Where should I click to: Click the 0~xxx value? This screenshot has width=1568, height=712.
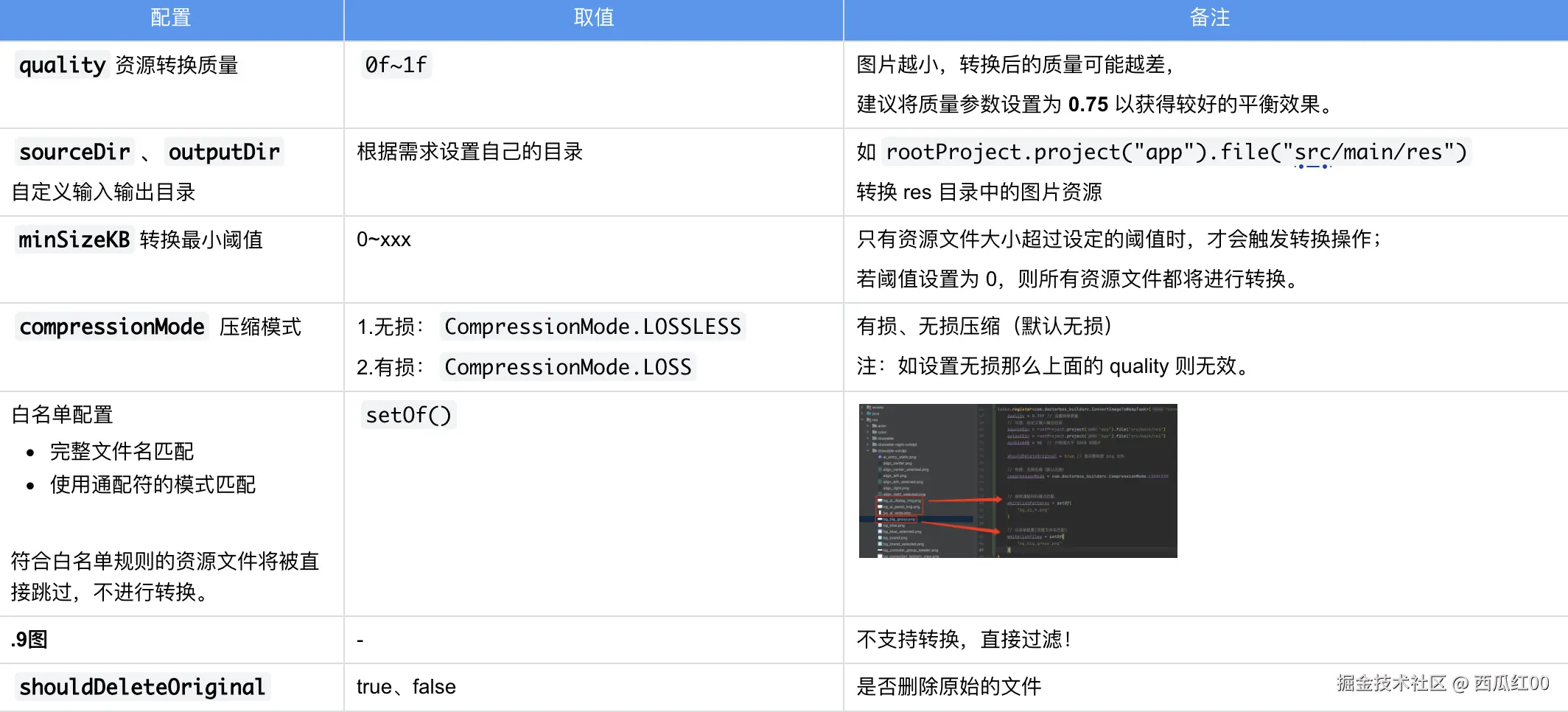coord(384,240)
